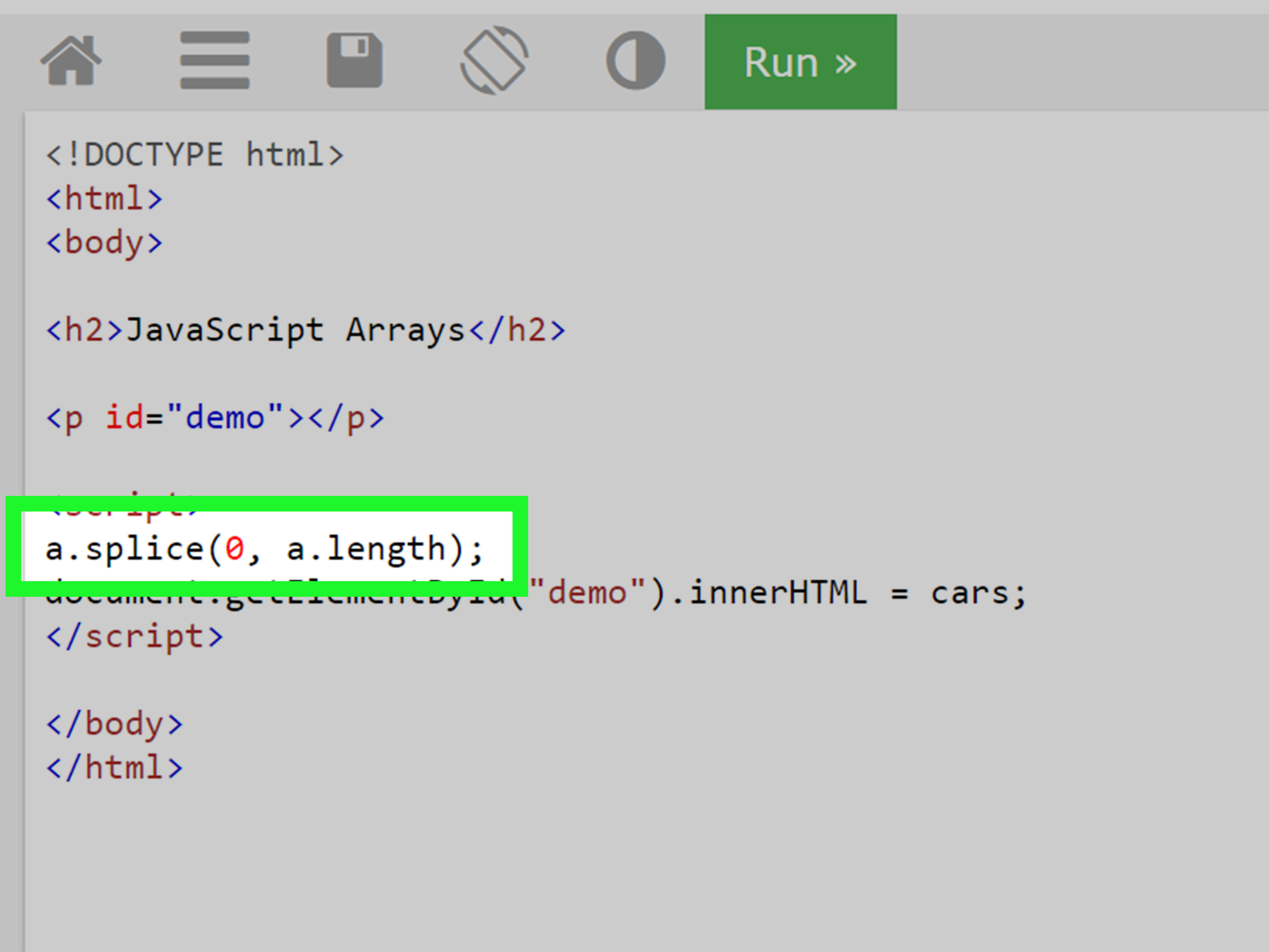Screen dimensions: 1269x952
Task: Go to the home page icon
Action: [71, 60]
